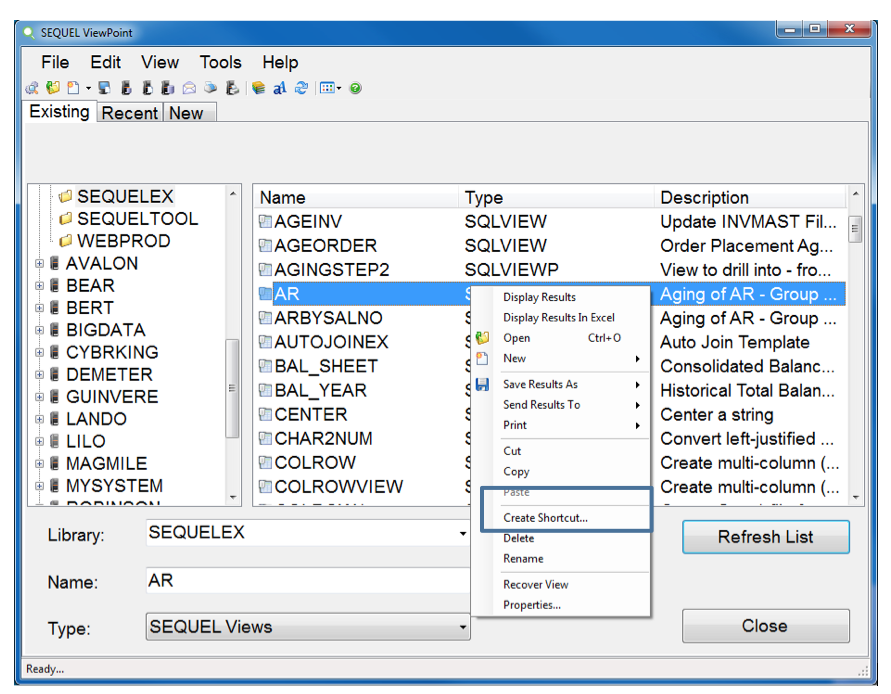The width and height of the screenshot is (891, 694).
Task: Click the blue refresh arrows toolbar icon
Action: (301, 88)
